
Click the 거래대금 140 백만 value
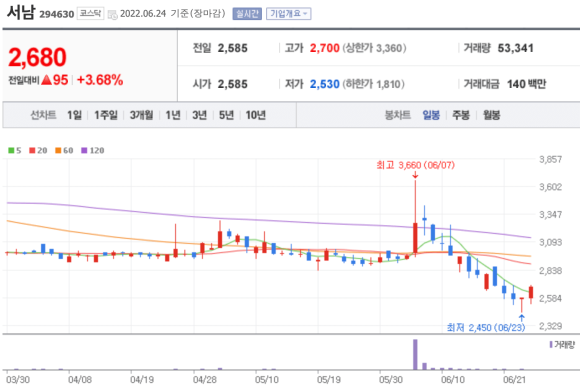pos(527,84)
